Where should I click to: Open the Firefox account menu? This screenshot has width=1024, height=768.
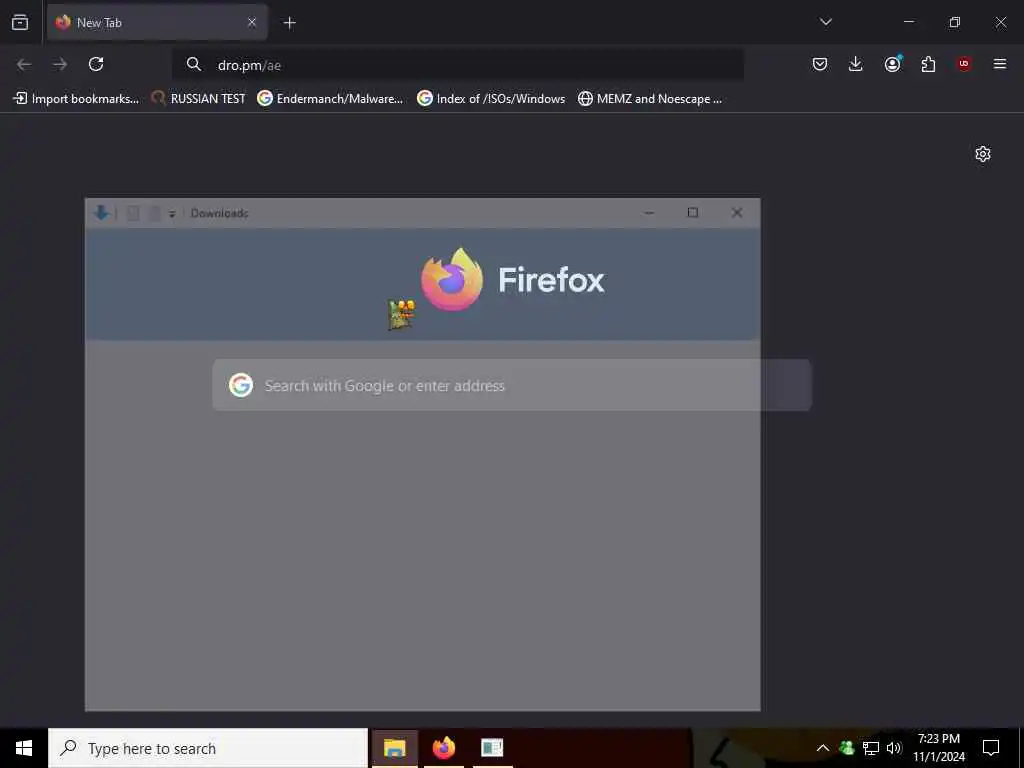892,63
